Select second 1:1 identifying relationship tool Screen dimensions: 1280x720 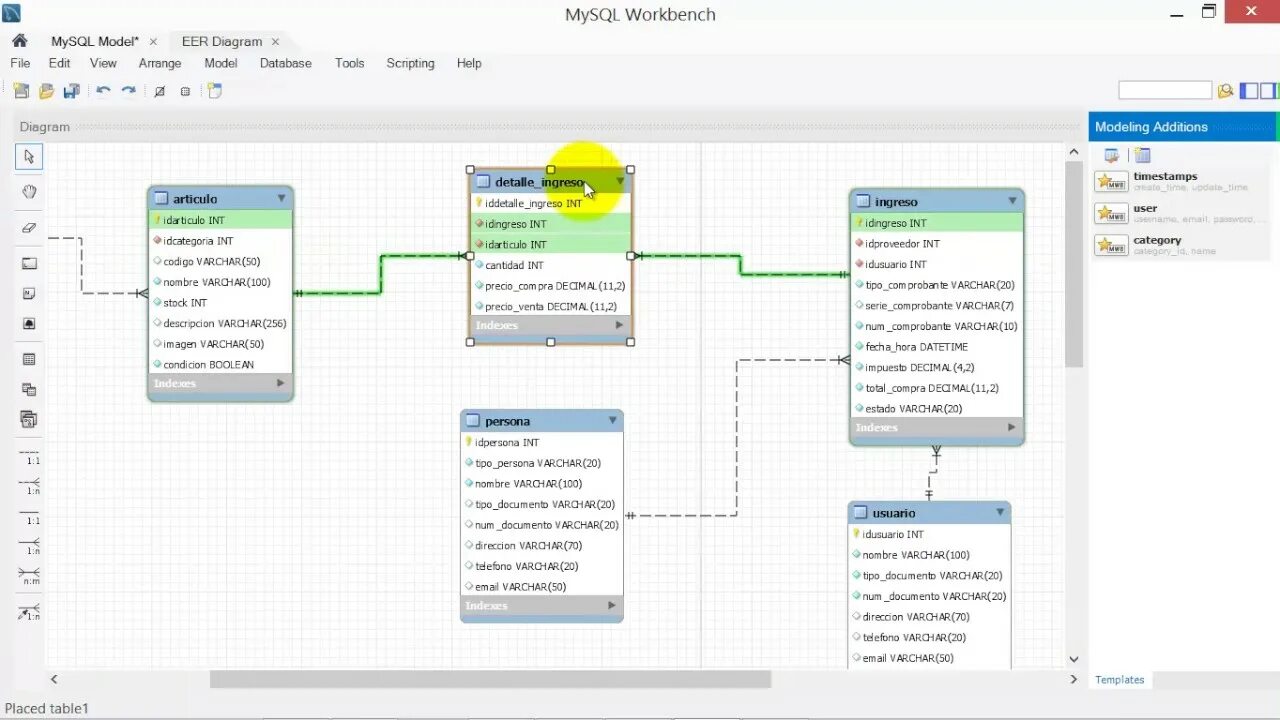30,516
